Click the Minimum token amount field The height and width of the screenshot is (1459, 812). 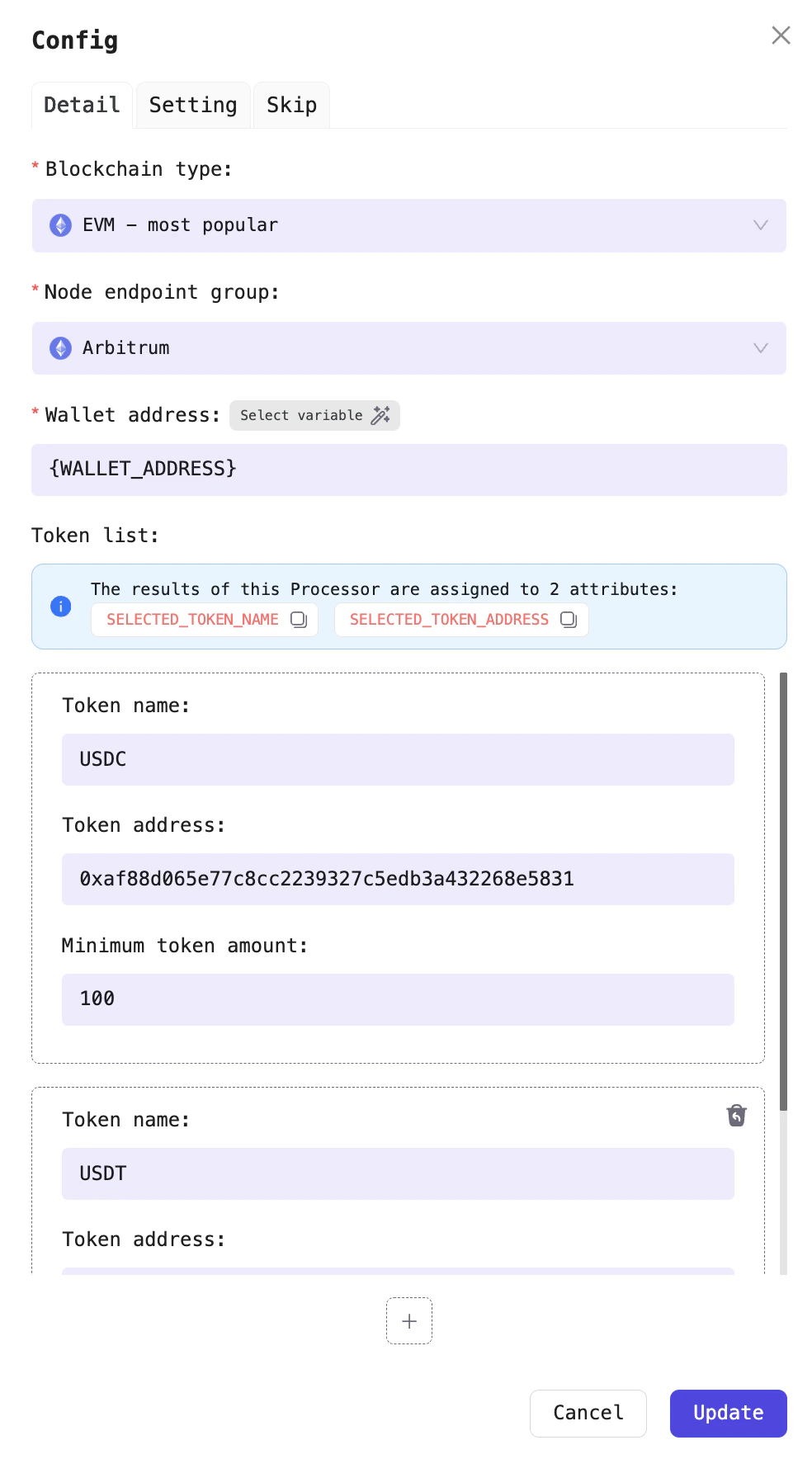coord(397,999)
